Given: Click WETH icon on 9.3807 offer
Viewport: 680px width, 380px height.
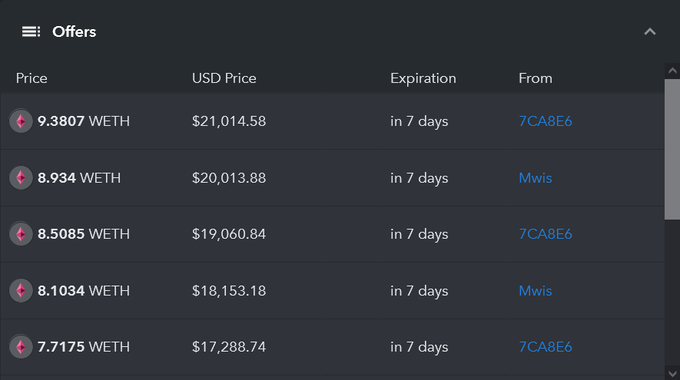Looking at the screenshot, I should click(21, 121).
